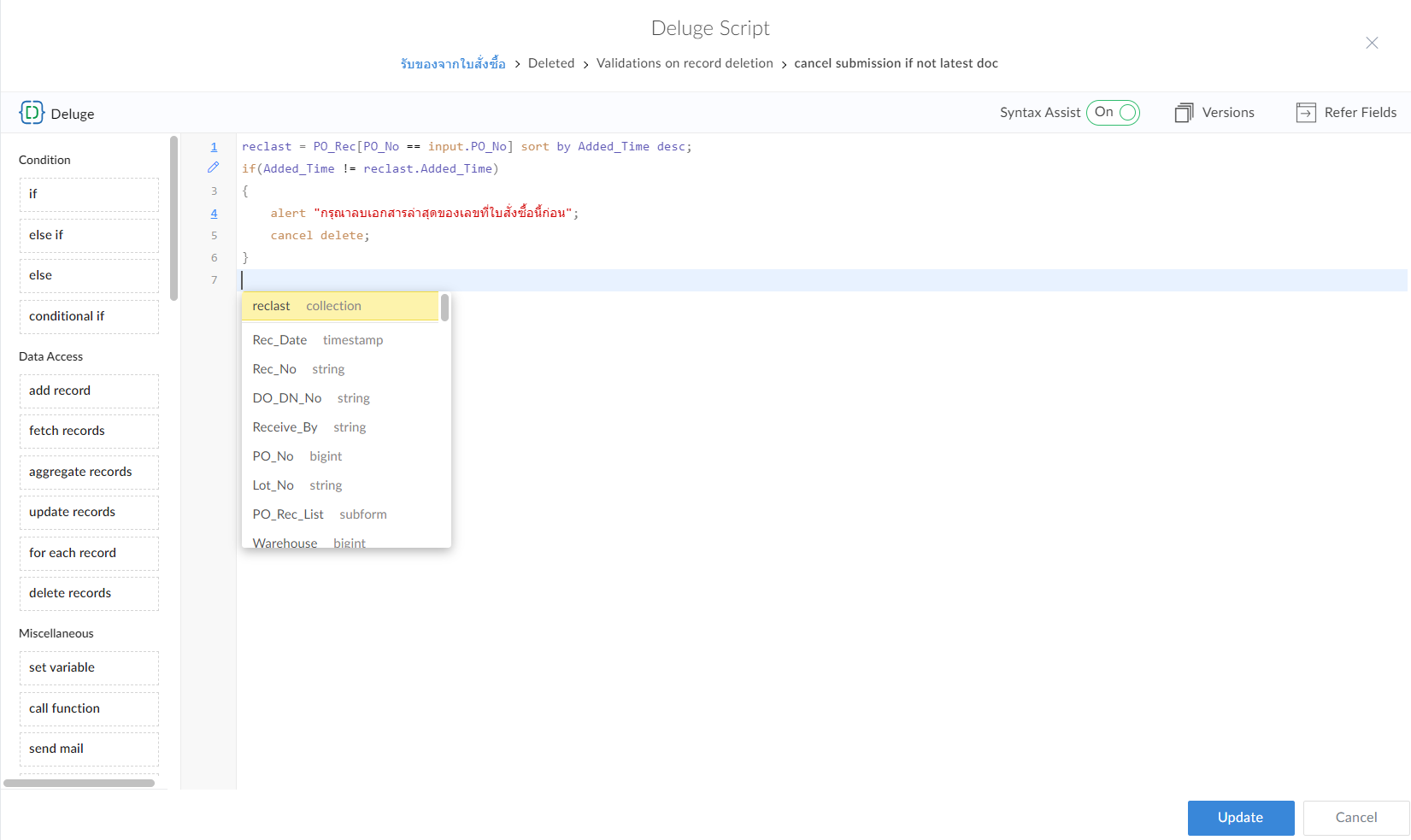Choose 'Receive_By string' autocomplete suggestion
Viewport: 1411px width, 840px height.
(x=340, y=427)
